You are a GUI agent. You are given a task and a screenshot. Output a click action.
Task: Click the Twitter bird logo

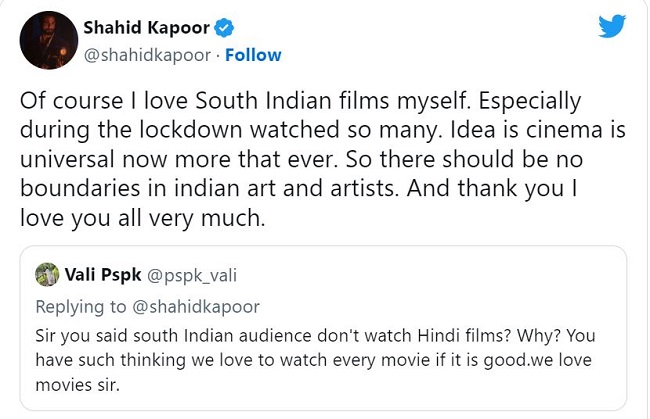pyautogui.click(x=611, y=26)
